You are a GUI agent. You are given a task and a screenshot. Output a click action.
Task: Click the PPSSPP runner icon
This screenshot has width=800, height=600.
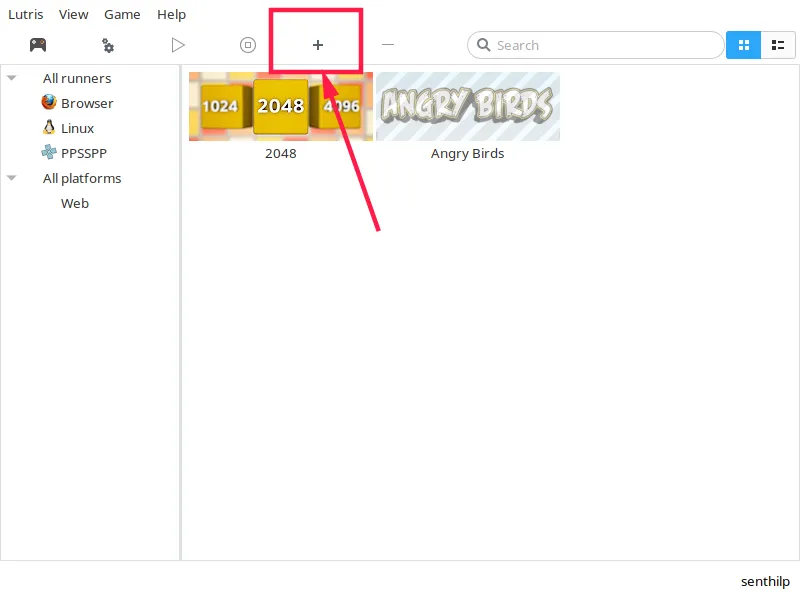point(49,152)
